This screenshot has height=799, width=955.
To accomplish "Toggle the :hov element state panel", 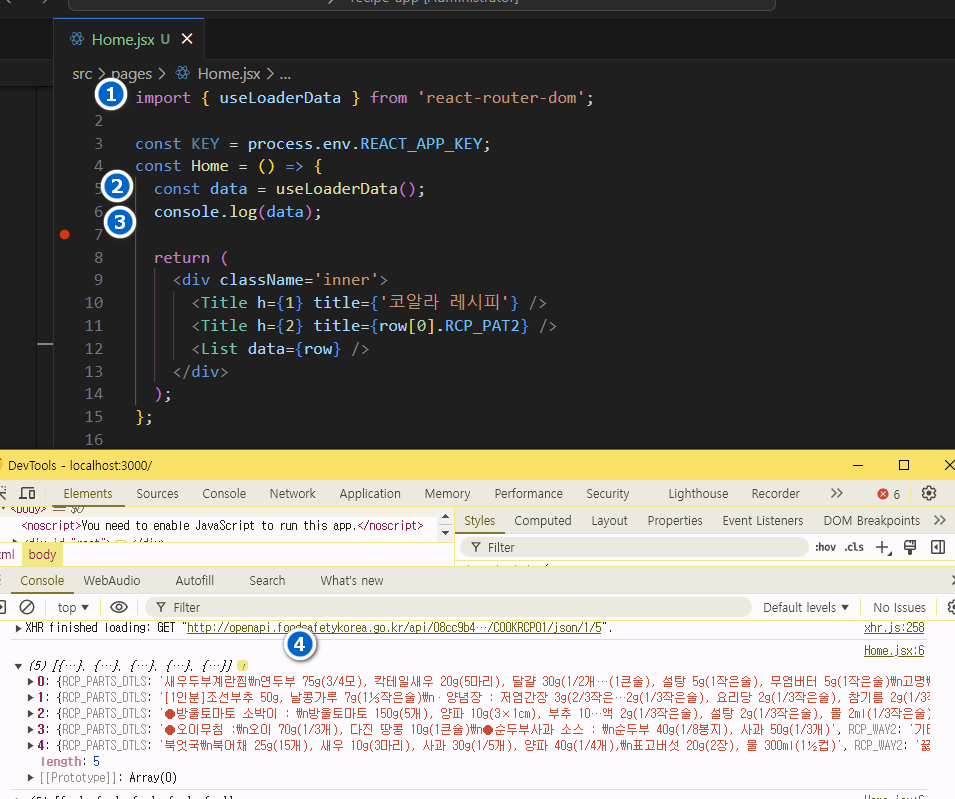I will click(825, 547).
